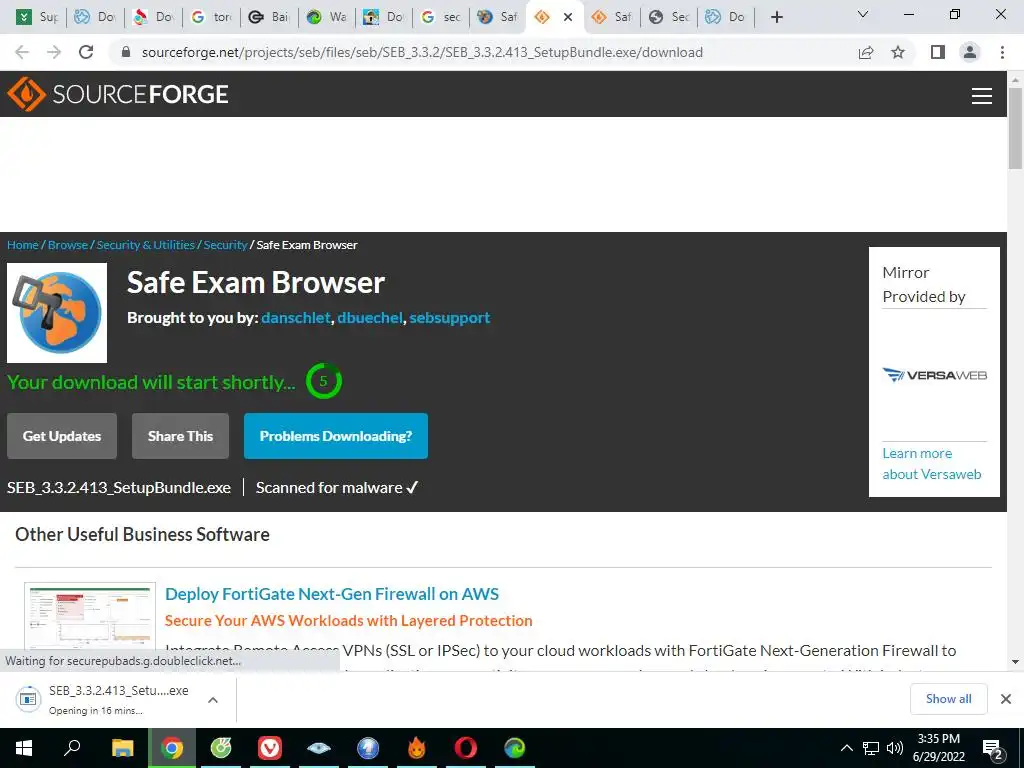Screen dimensions: 1024x768
Task: Open File Explorer from the taskbar
Action: [122, 748]
